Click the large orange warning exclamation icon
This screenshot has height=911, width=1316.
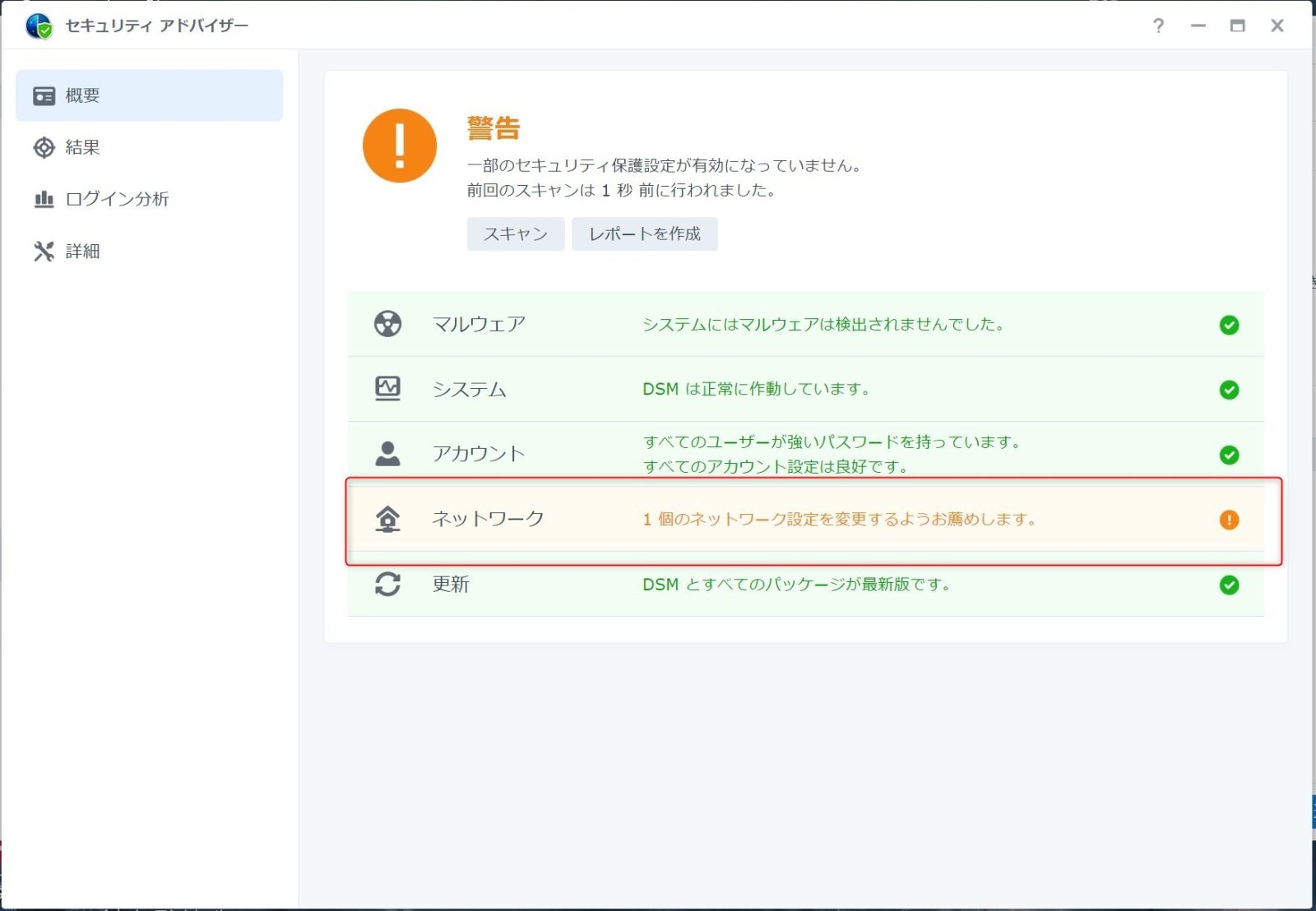pos(400,146)
